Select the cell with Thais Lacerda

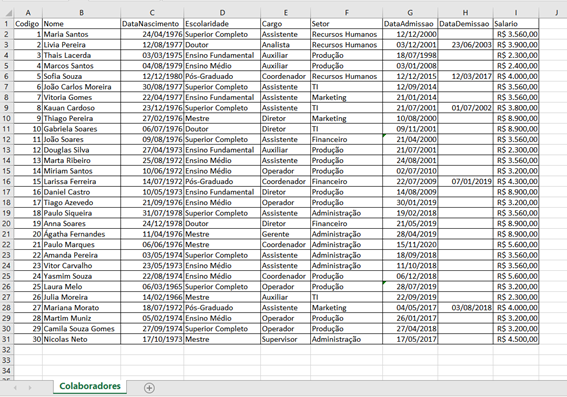81,55
